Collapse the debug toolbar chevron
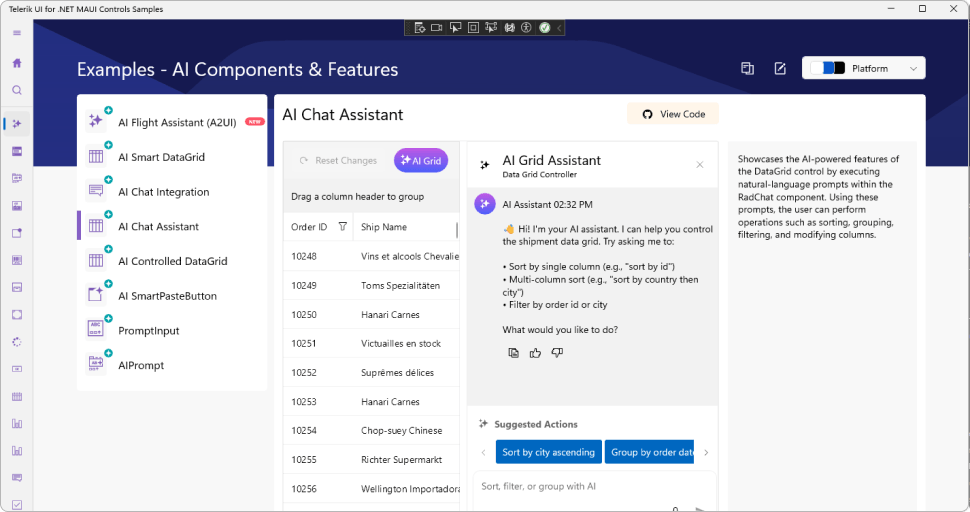970x512 pixels. (559, 28)
